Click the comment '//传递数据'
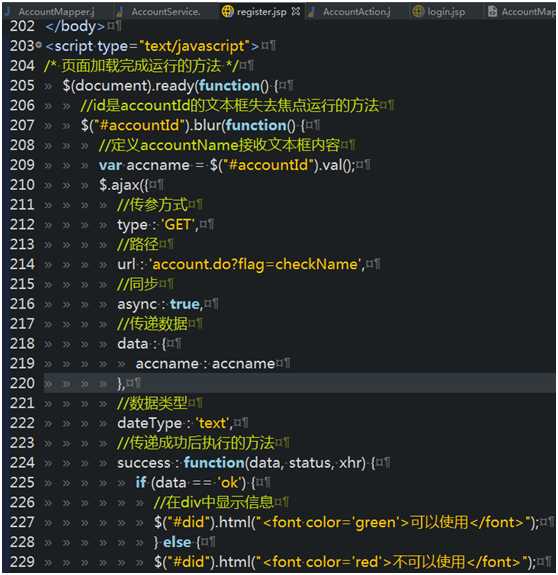This screenshot has width=558, height=575. click(153, 323)
